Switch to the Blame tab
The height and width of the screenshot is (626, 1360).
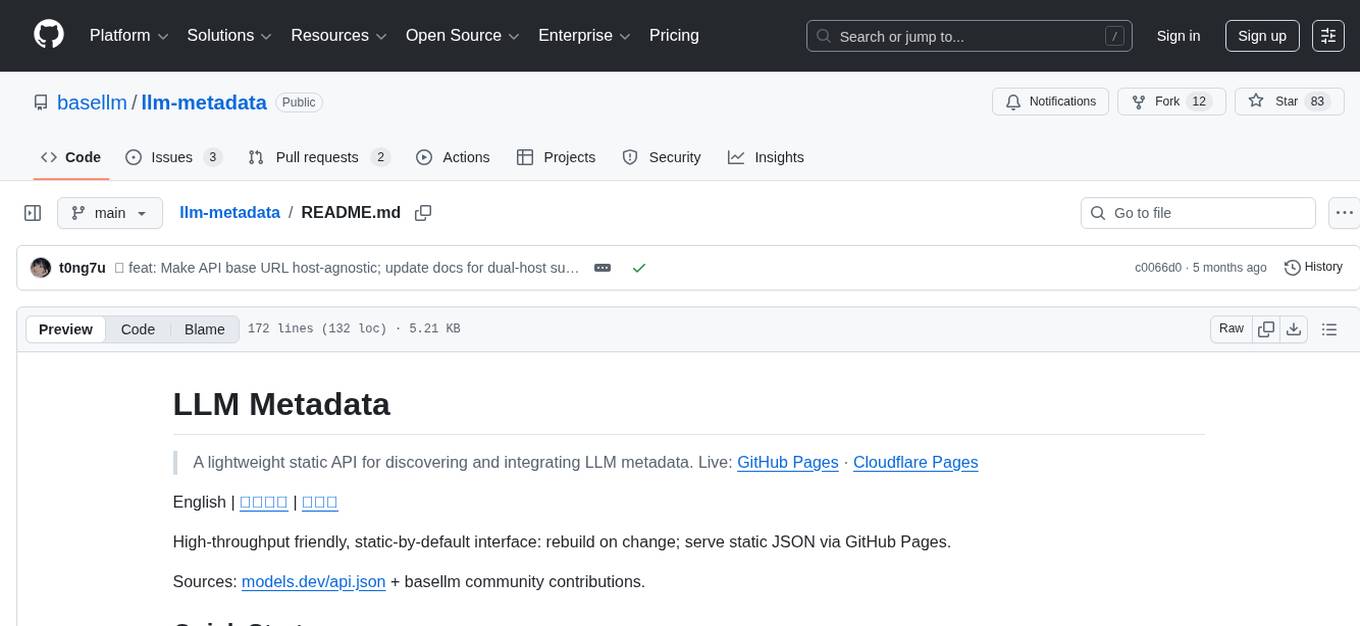(x=204, y=329)
